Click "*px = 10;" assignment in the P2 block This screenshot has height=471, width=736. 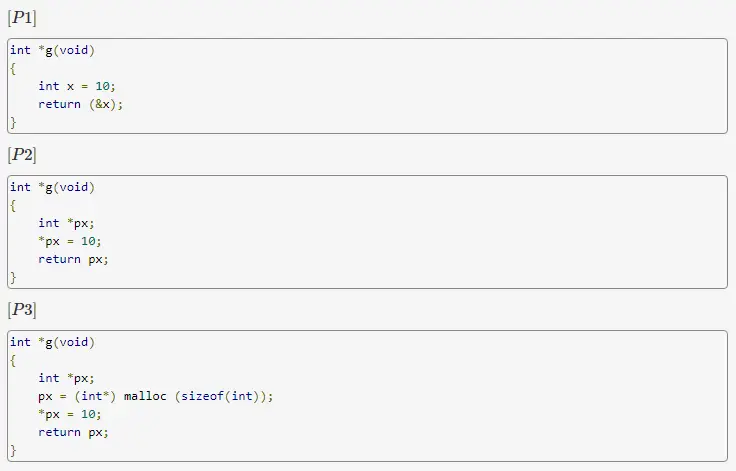pyautogui.click(x=70, y=241)
